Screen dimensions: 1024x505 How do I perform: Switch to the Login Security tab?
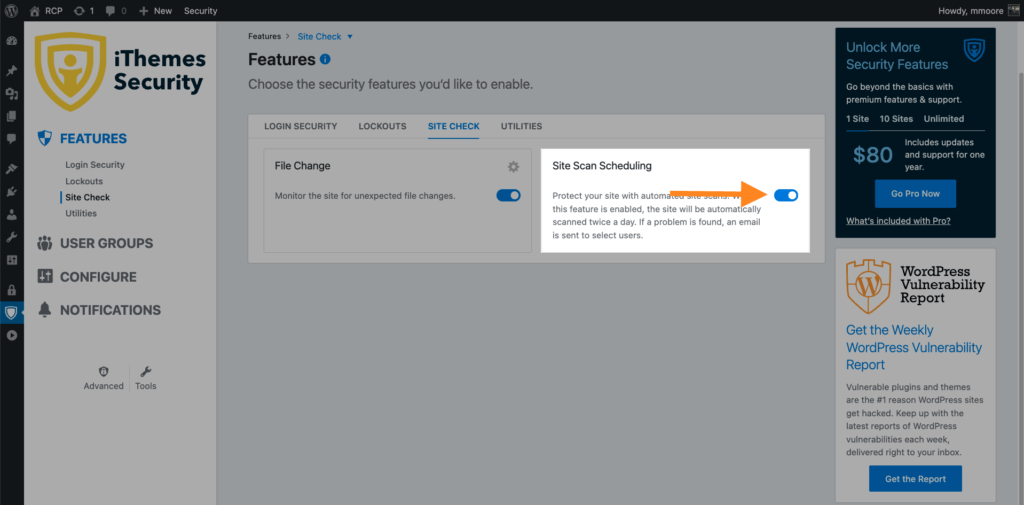[300, 126]
